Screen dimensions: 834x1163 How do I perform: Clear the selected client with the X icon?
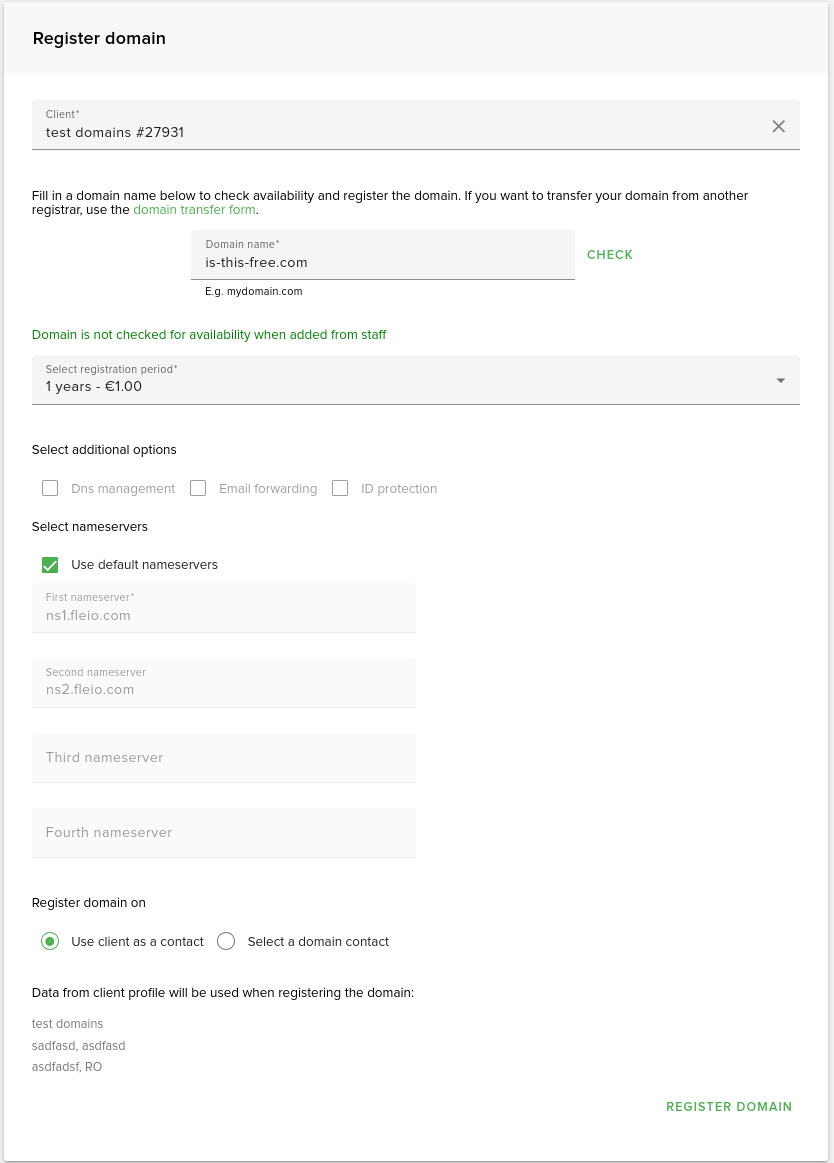click(778, 126)
